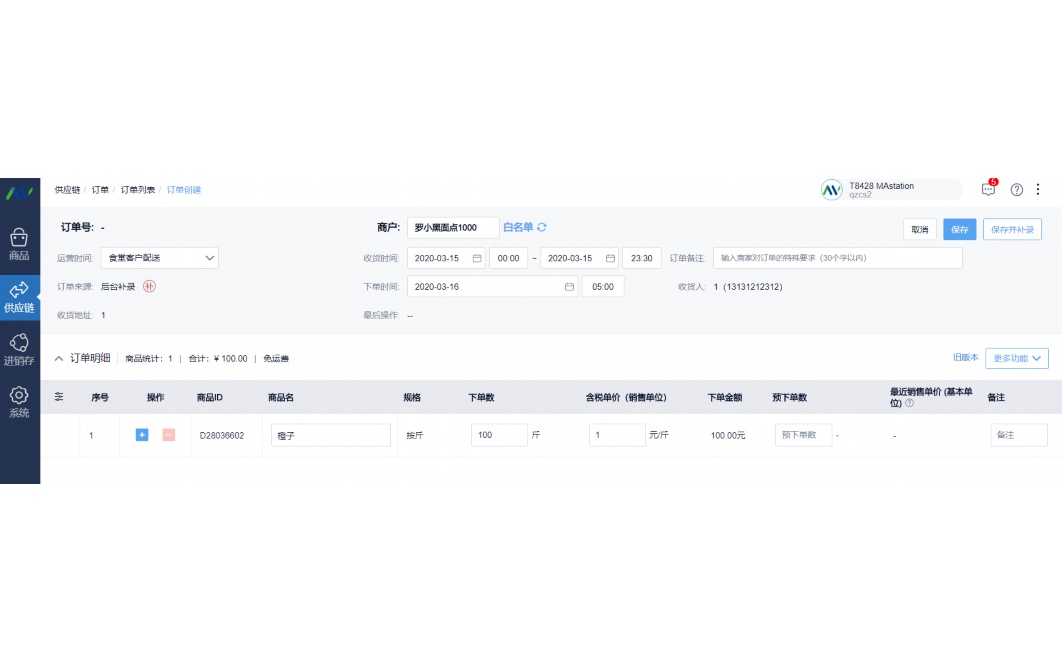The width and height of the screenshot is (1062, 662).
Task: Open the 更多功能 dropdown
Action: point(1016,358)
